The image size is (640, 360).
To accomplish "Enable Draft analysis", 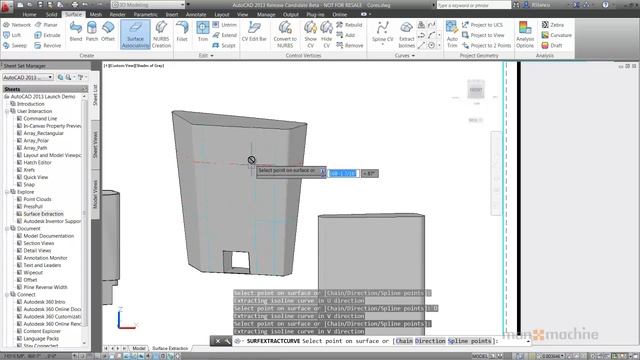I will pos(552,45).
